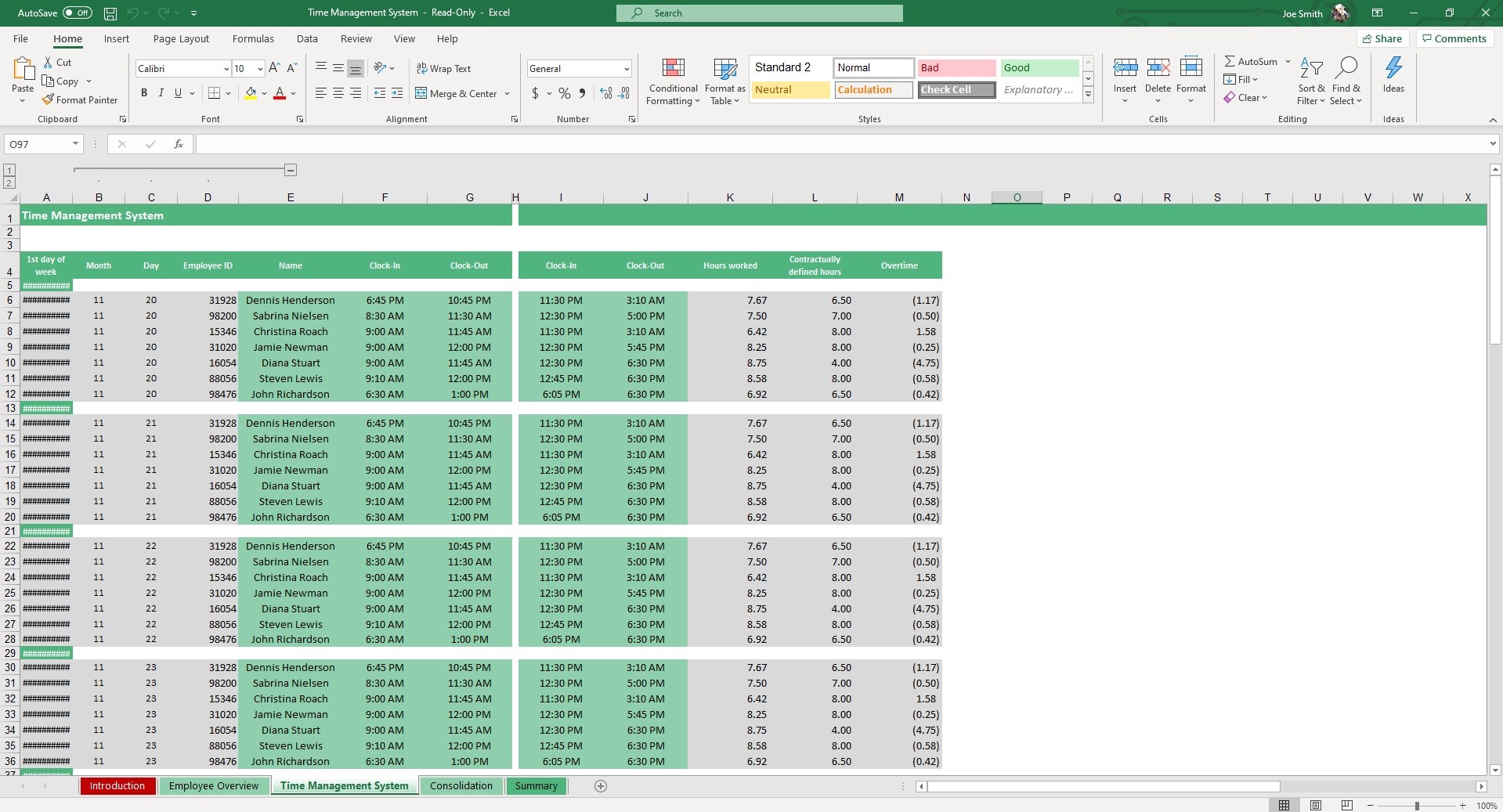Image resolution: width=1503 pixels, height=812 pixels.
Task: Open the Summary sheet tab
Action: tap(536, 786)
